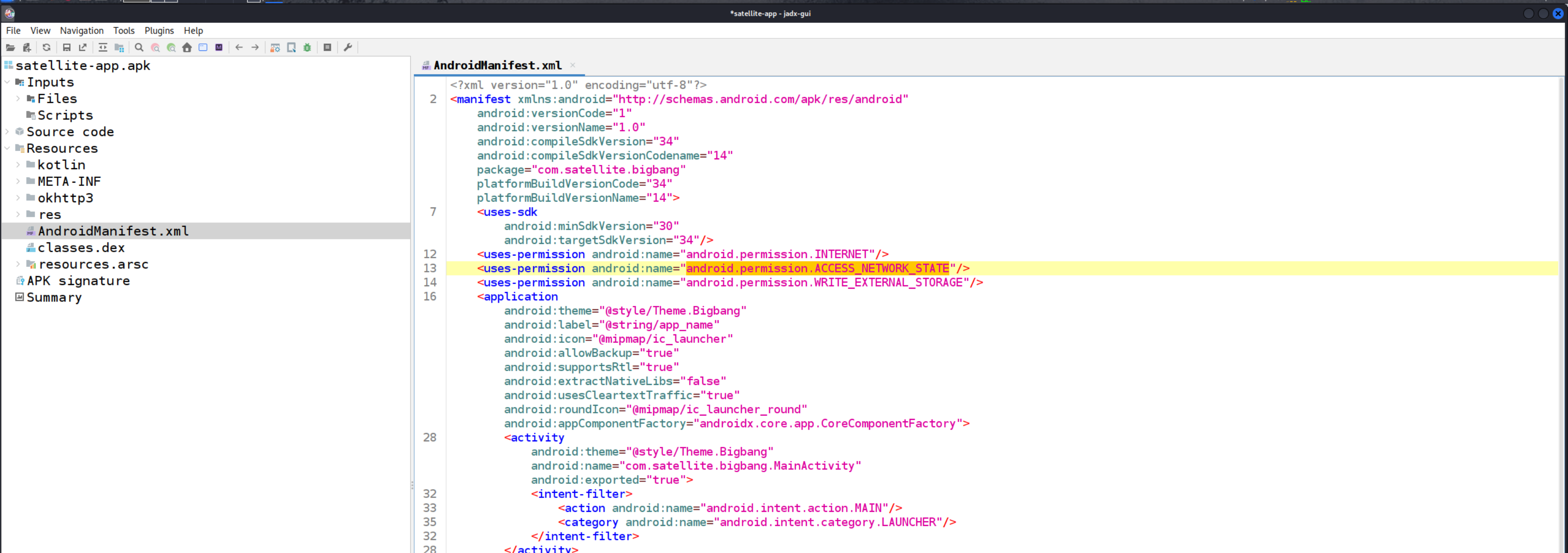Collapse the Resources tree node
This screenshot has width=1568, height=553.
coord(7,148)
